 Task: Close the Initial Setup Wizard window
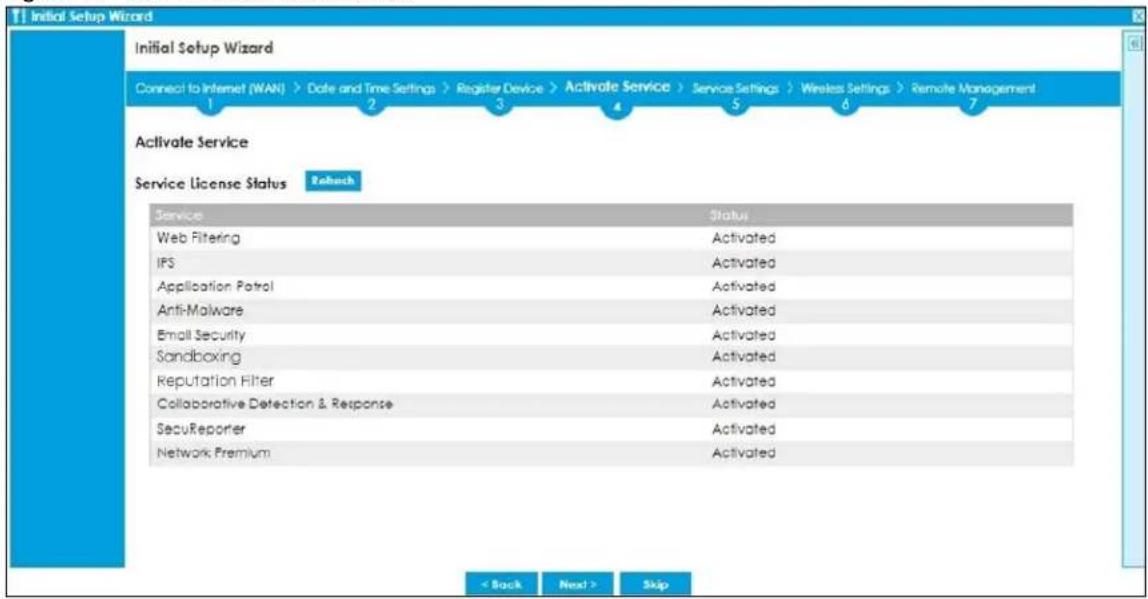click(x=1137, y=15)
